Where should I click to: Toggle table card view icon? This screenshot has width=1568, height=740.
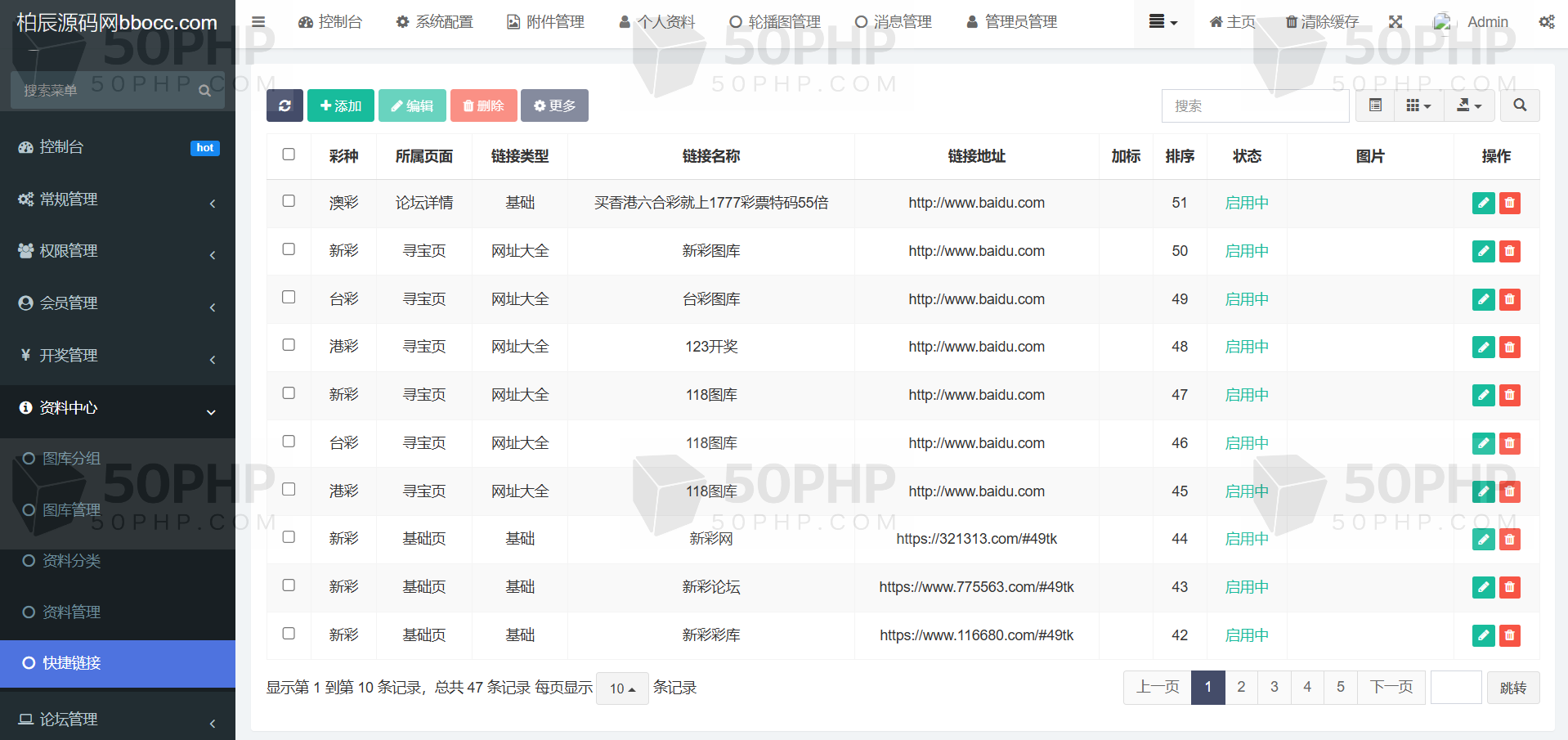(1375, 105)
